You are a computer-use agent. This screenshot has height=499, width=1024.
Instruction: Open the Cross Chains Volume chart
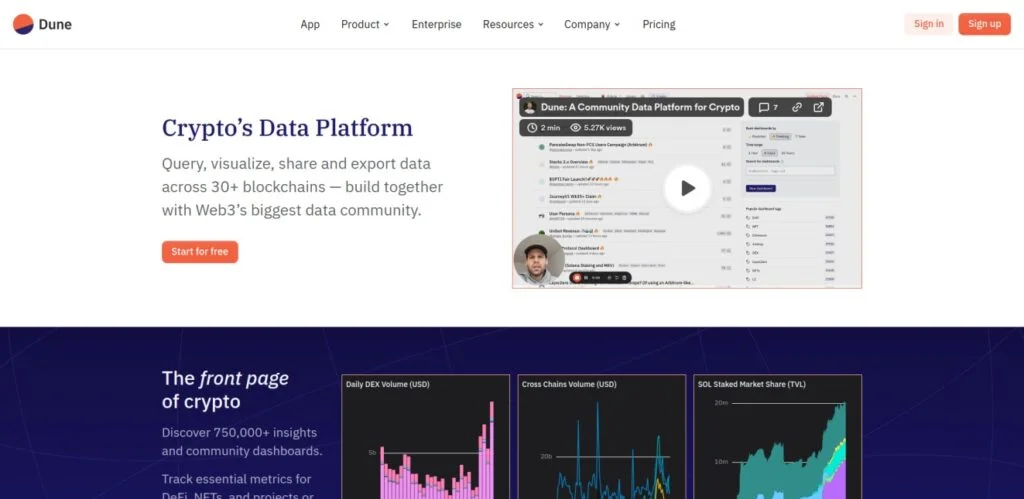pyautogui.click(x=601, y=436)
